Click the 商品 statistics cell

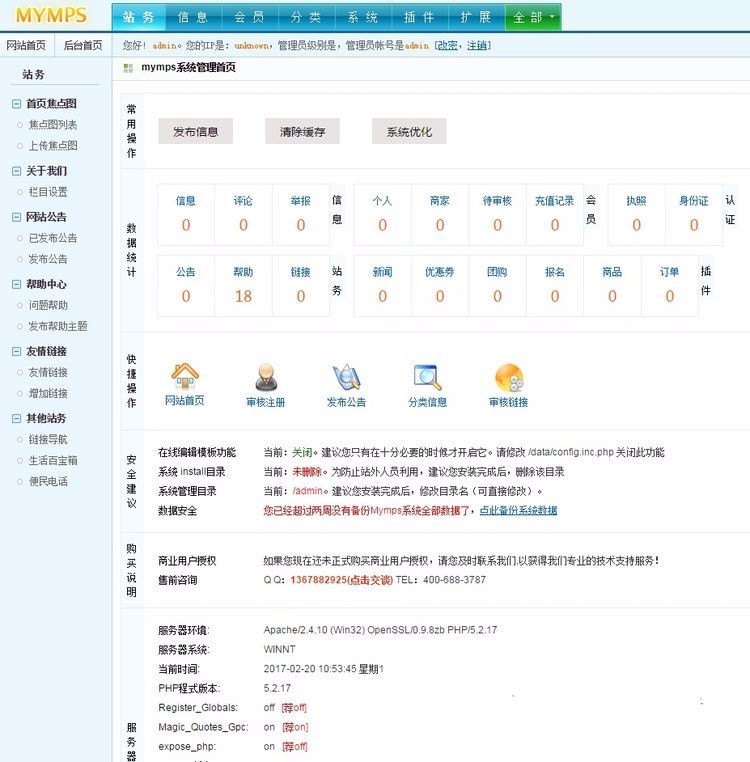(x=612, y=286)
